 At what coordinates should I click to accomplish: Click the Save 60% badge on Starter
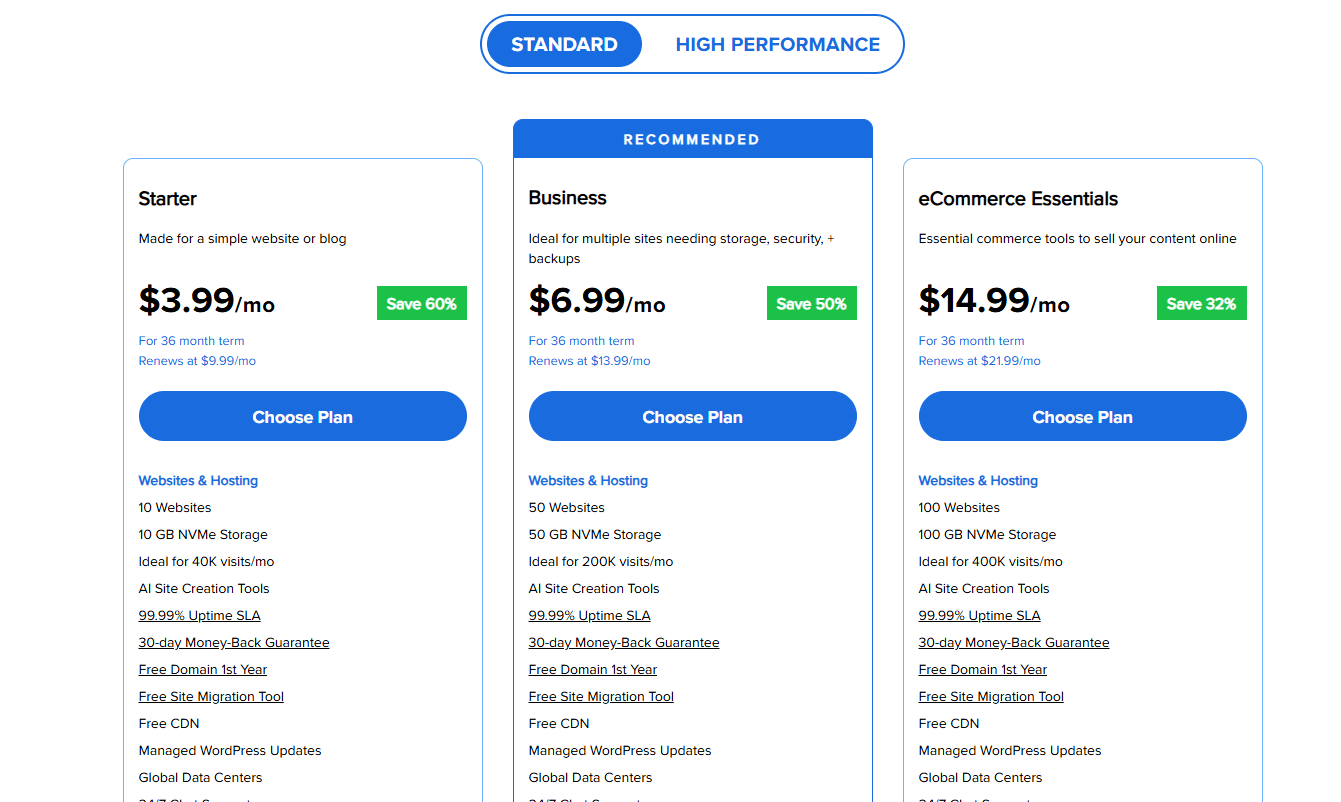click(x=421, y=302)
